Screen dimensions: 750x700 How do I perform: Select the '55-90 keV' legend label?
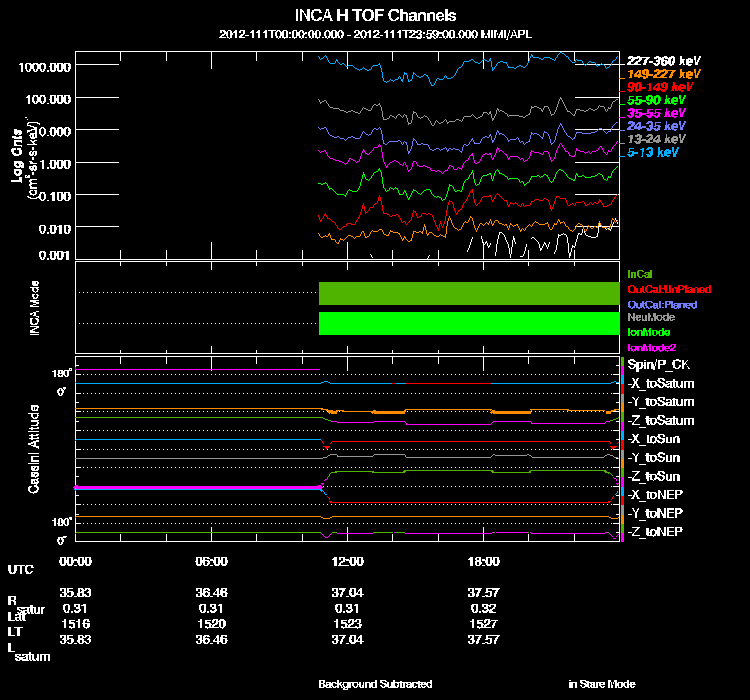(656, 100)
